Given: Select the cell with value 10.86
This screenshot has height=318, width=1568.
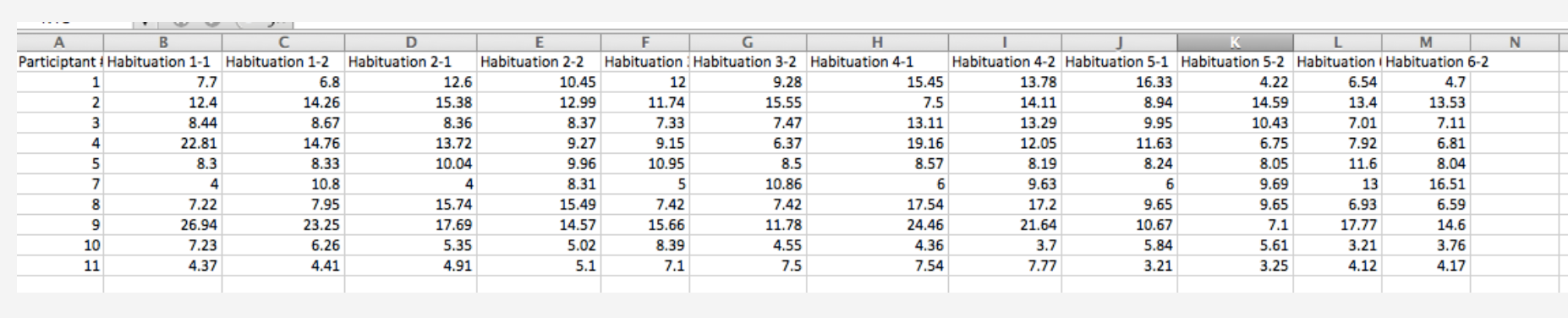Looking at the screenshot, I should (748, 184).
